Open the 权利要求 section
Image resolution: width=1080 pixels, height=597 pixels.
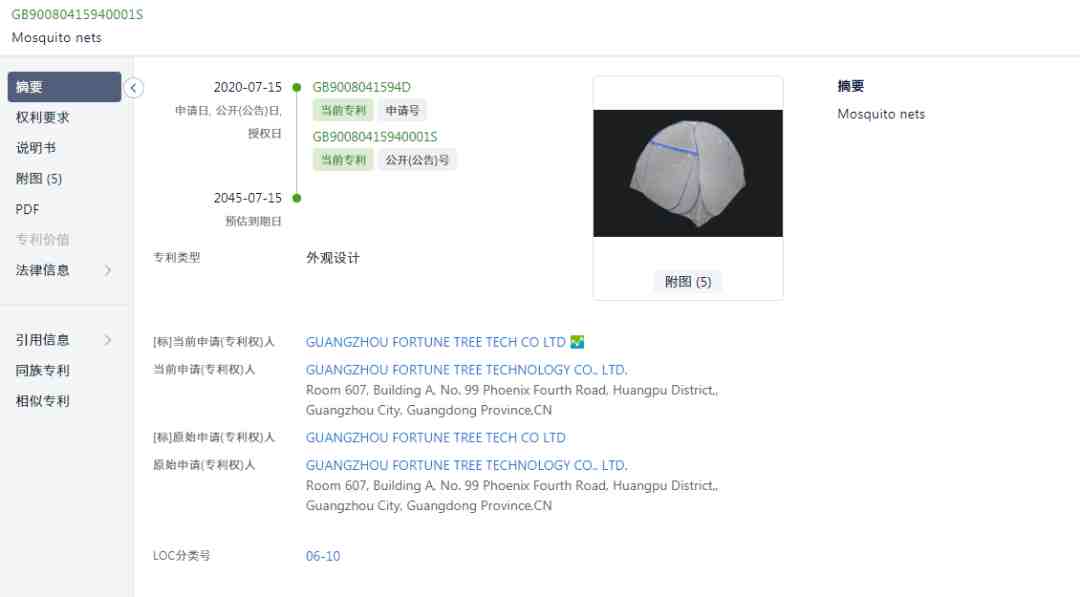coord(43,118)
